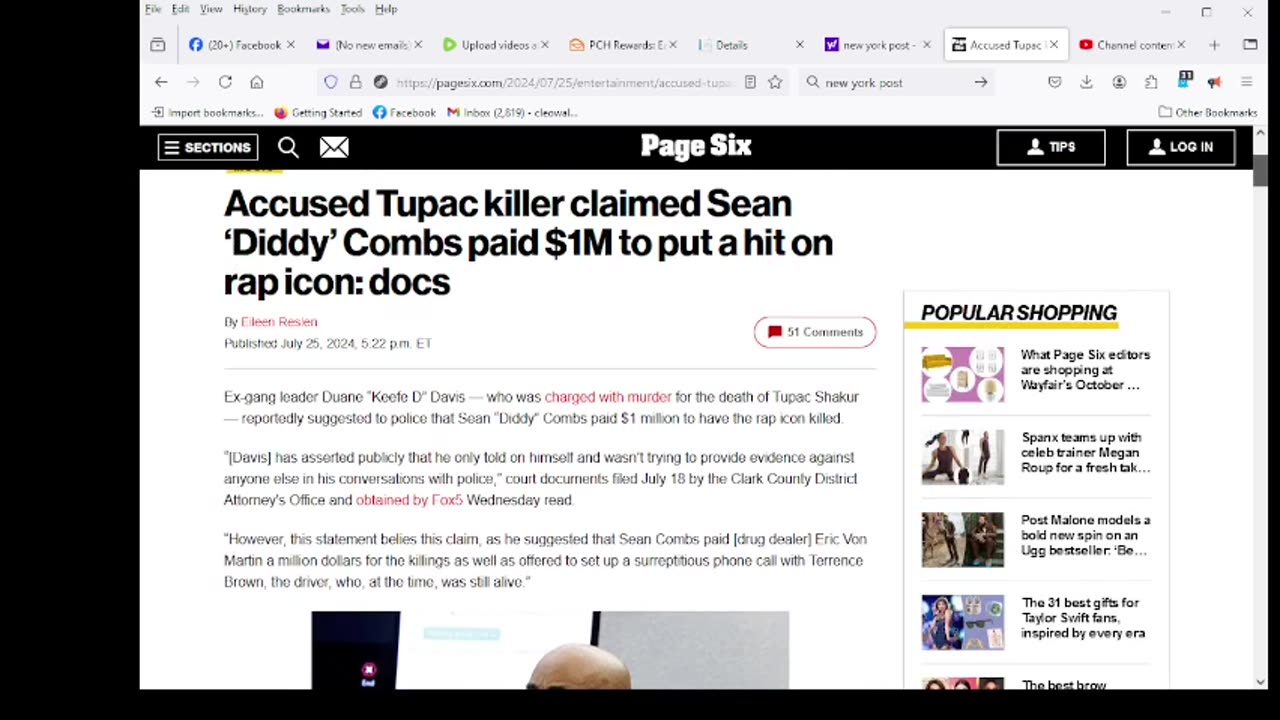Switch to the PCH Rewards tab

click(624, 45)
